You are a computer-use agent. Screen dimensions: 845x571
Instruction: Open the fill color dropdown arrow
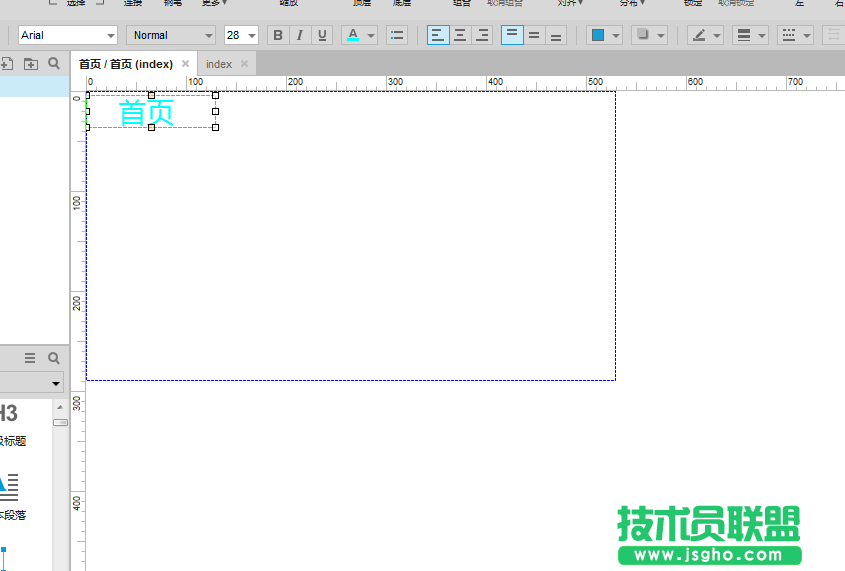pyautogui.click(x=615, y=36)
